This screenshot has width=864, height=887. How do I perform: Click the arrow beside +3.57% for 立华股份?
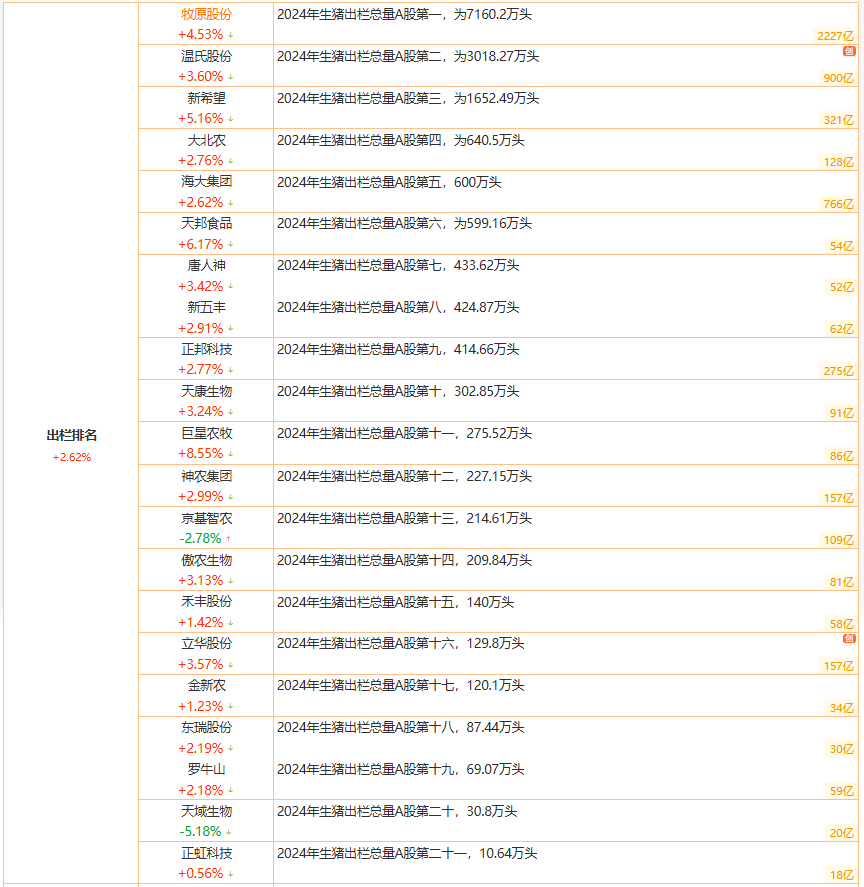[230, 665]
